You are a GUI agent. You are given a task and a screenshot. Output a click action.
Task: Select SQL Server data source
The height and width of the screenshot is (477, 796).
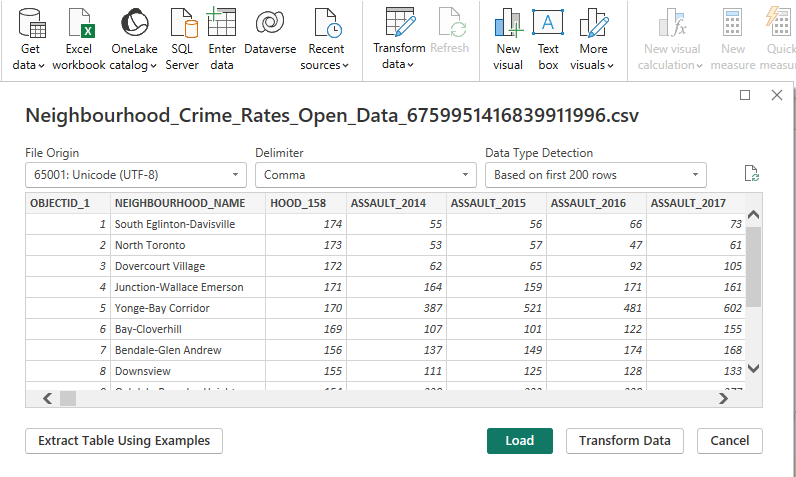point(181,38)
